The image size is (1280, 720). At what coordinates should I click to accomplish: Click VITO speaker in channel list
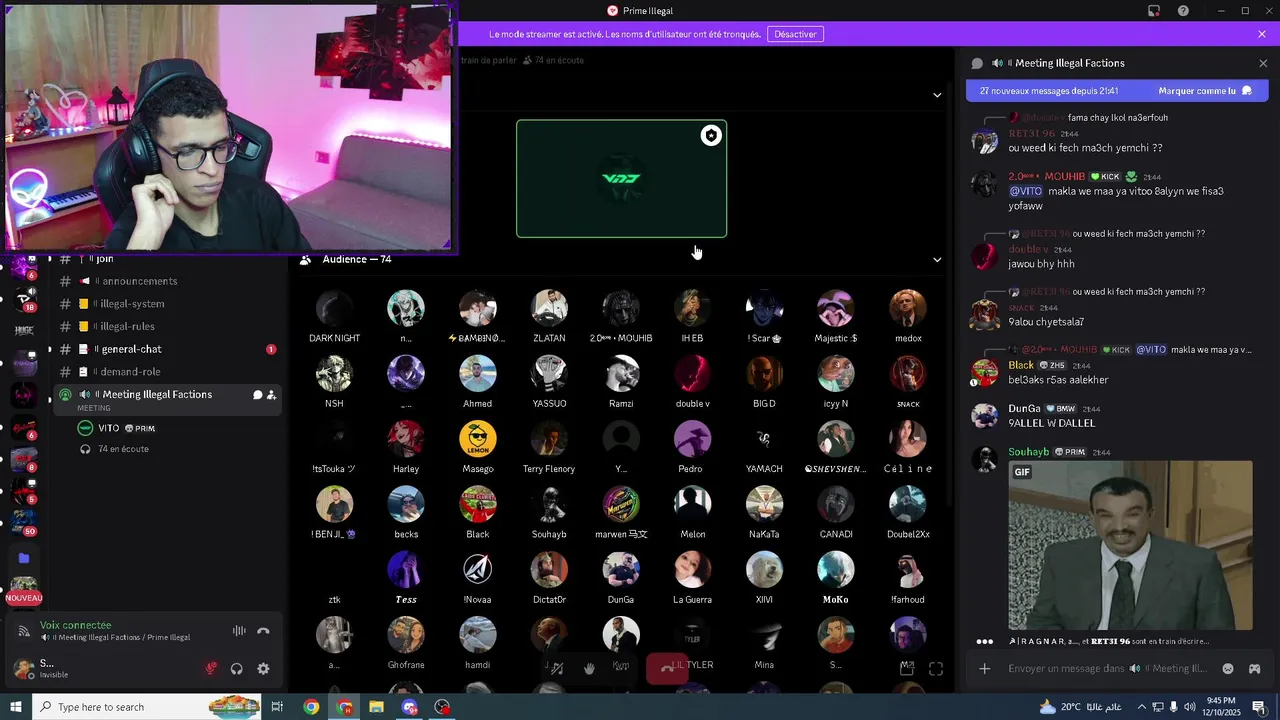click(x=116, y=428)
